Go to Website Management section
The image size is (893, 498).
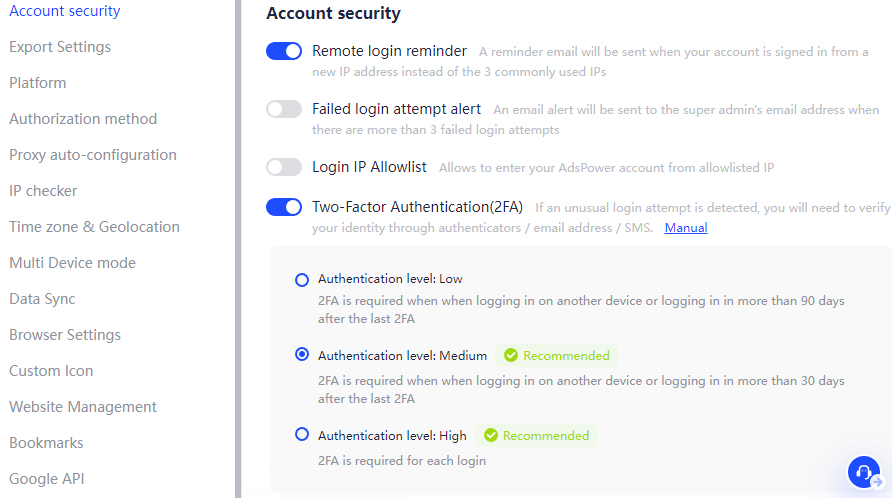[x=83, y=407]
